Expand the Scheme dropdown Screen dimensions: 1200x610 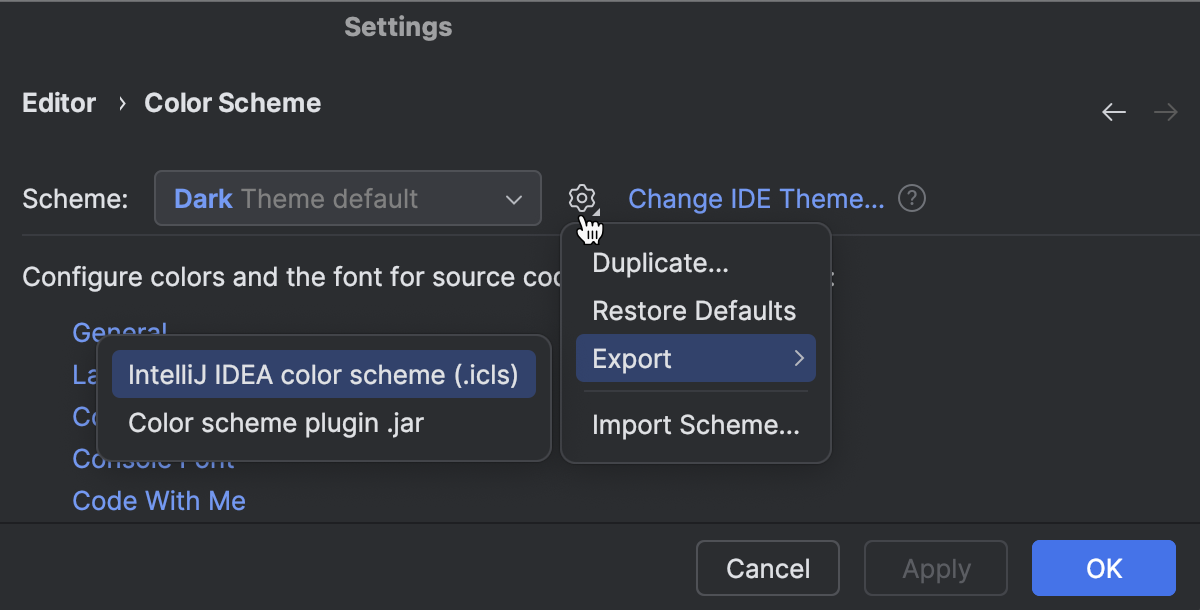pyautogui.click(x=515, y=198)
